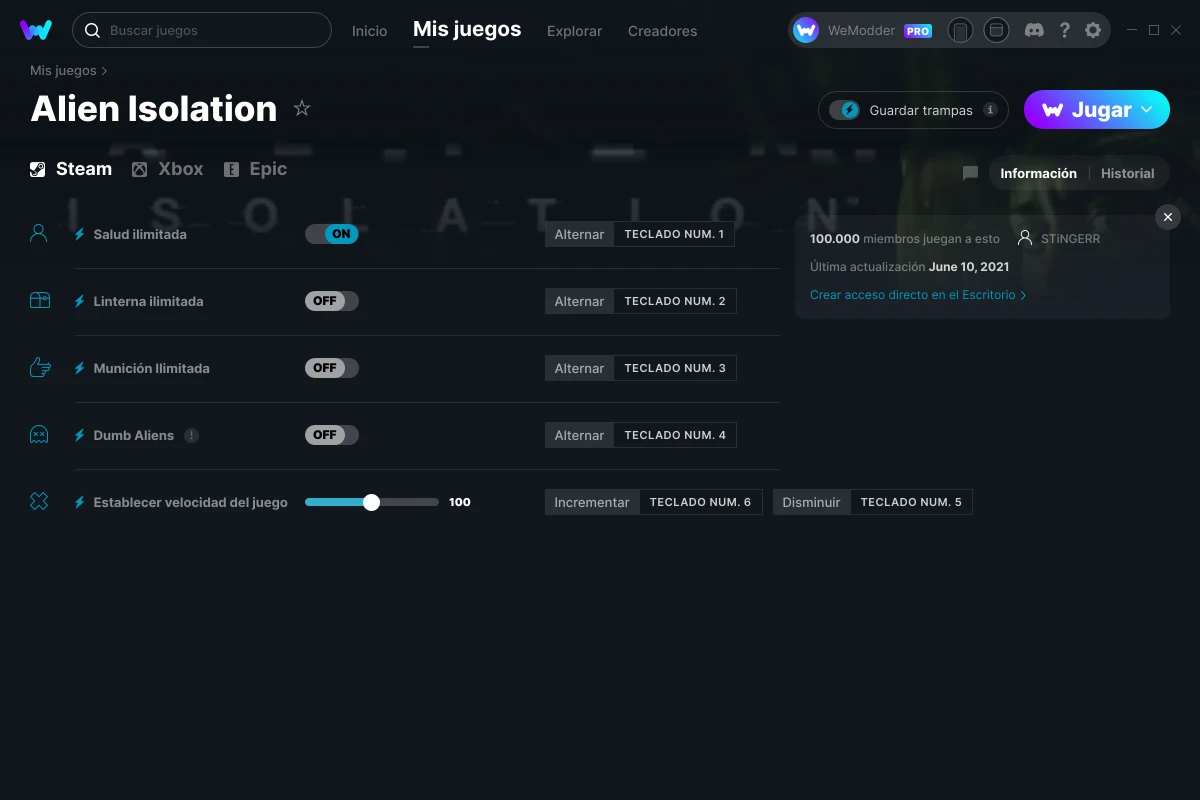
Task: Open the Discord icon link
Action: tap(1035, 30)
